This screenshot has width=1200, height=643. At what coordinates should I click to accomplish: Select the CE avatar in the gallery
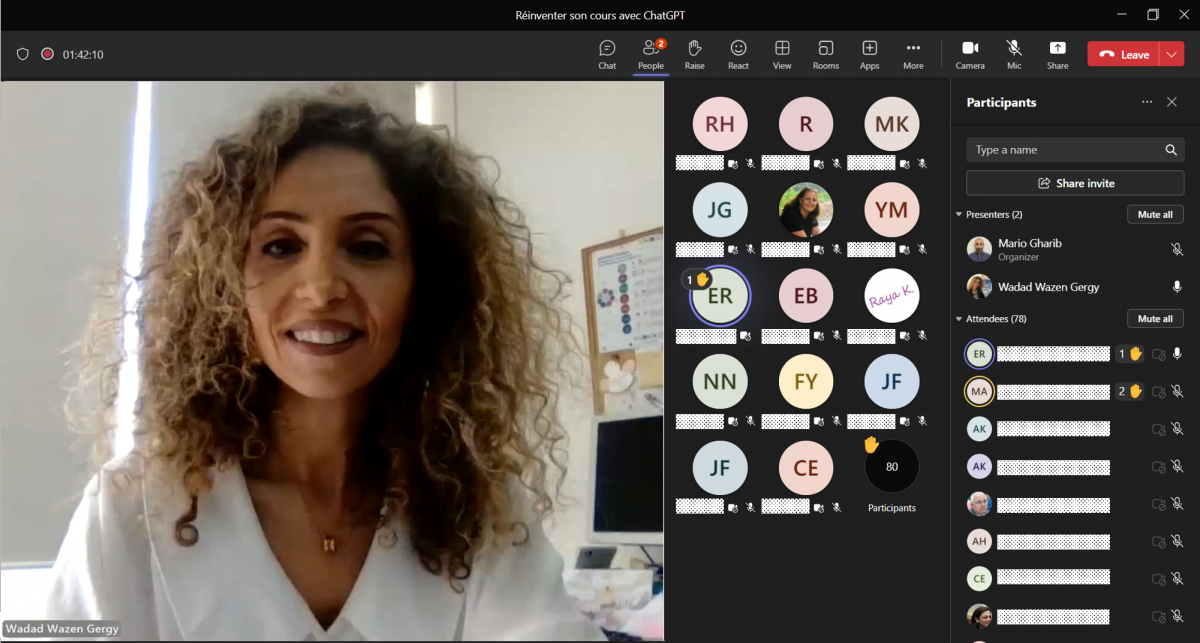click(x=806, y=468)
